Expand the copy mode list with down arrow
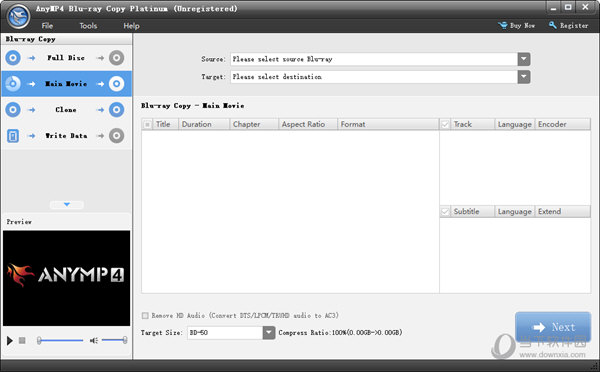This screenshot has height=372, width=600. coord(67,205)
